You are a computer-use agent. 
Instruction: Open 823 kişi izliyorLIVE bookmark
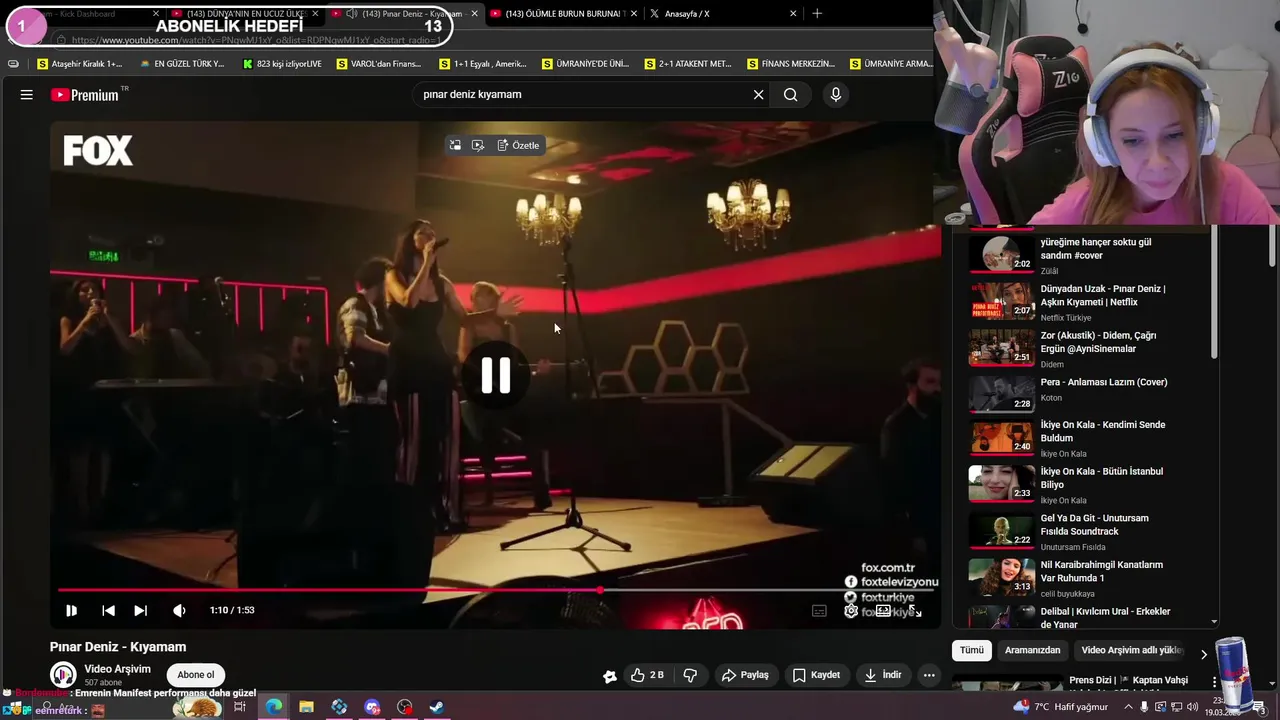click(x=282, y=64)
